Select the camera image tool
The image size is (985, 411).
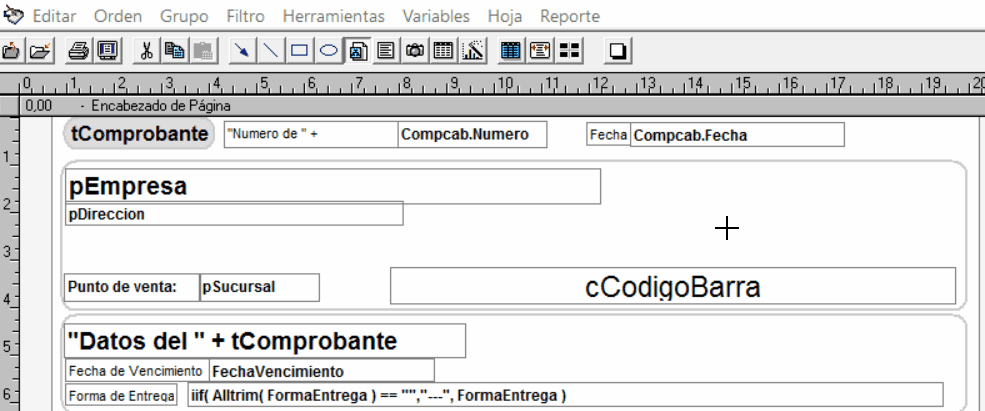pyautogui.click(x=415, y=50)
